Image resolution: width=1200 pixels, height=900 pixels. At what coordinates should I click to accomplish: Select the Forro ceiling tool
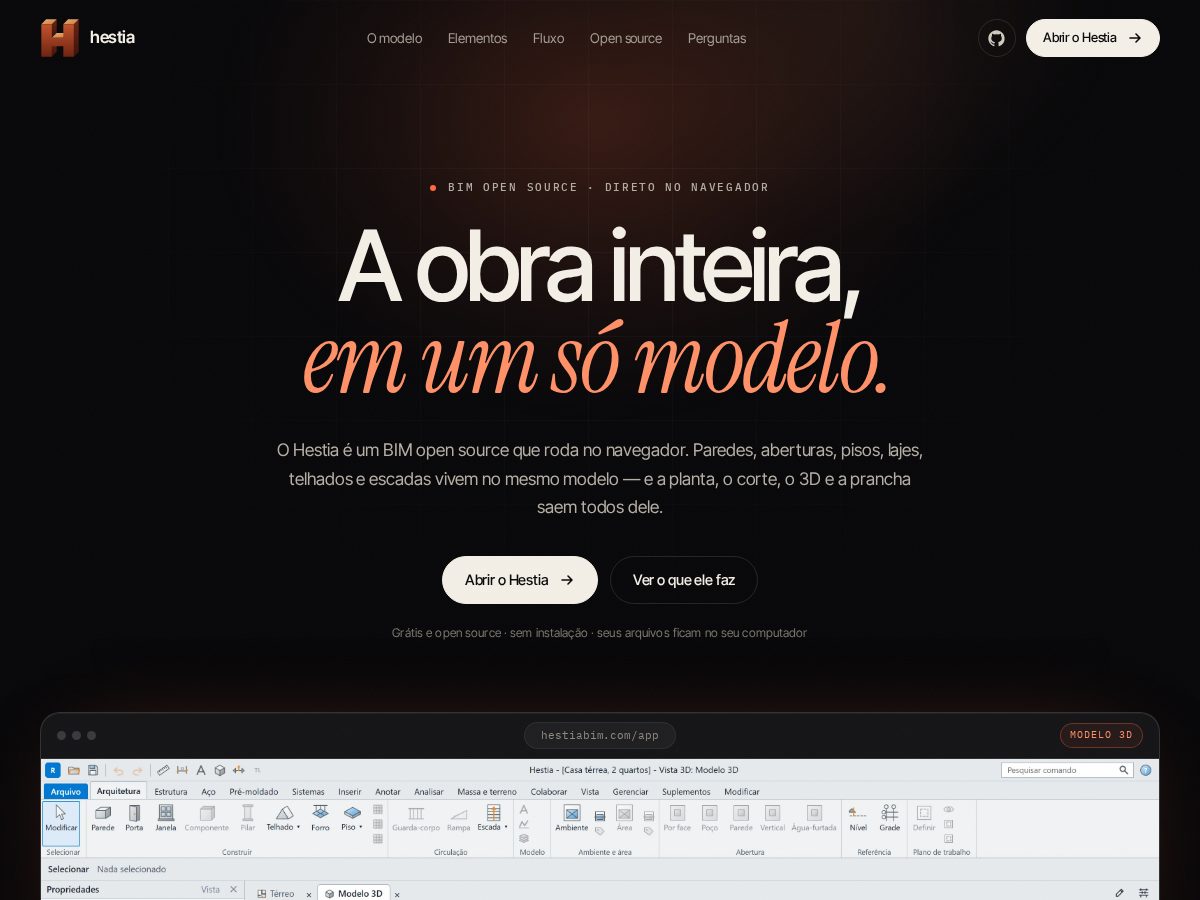point(320,819)
